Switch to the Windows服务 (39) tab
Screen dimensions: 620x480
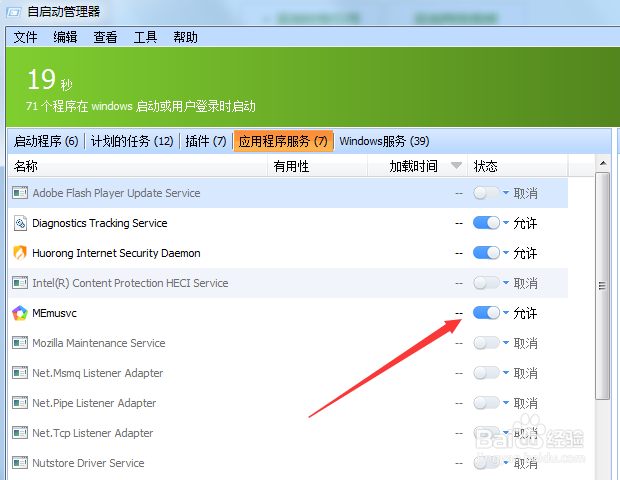tap(384, 141)
